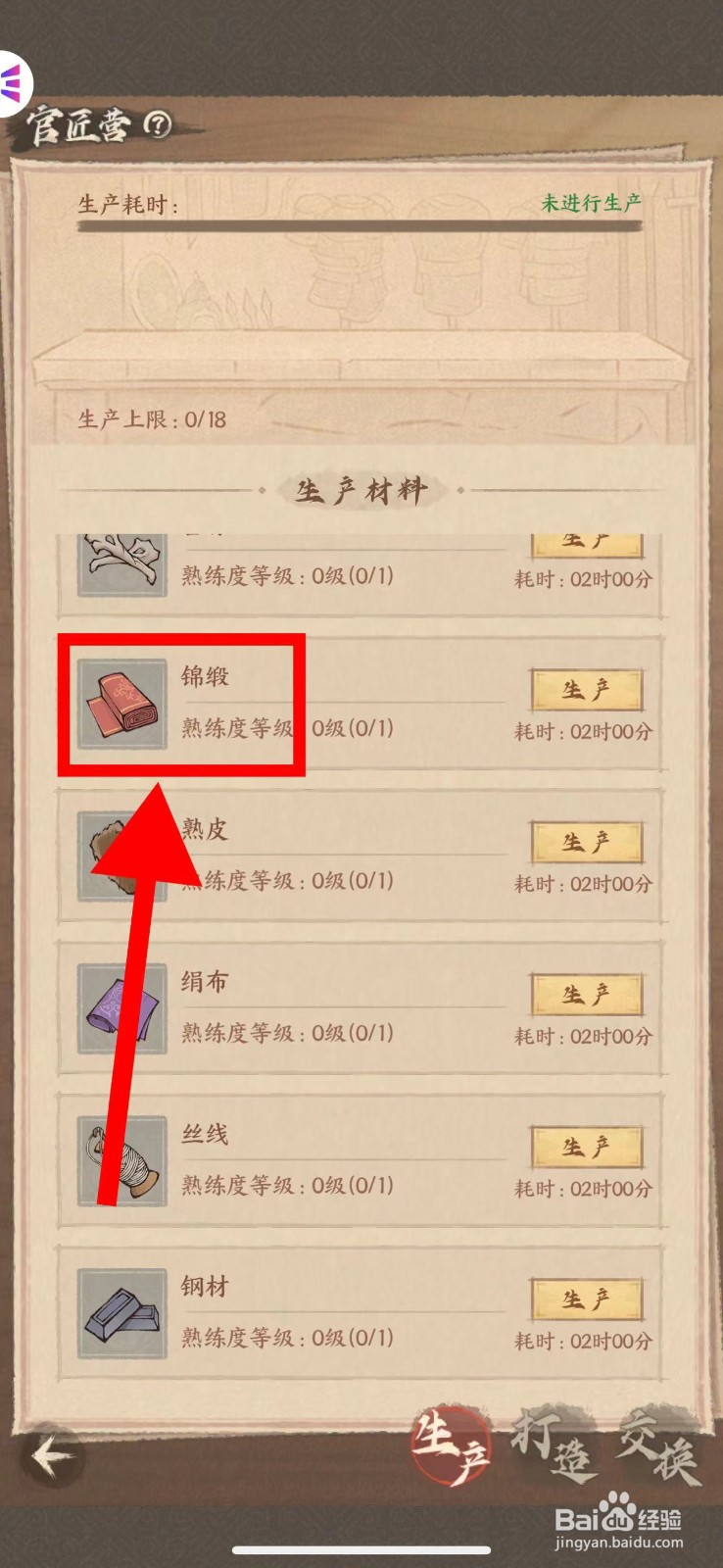The image size is (723, 1568).
Task: Go back with the arrow icon
Action: coord(53,1456)
